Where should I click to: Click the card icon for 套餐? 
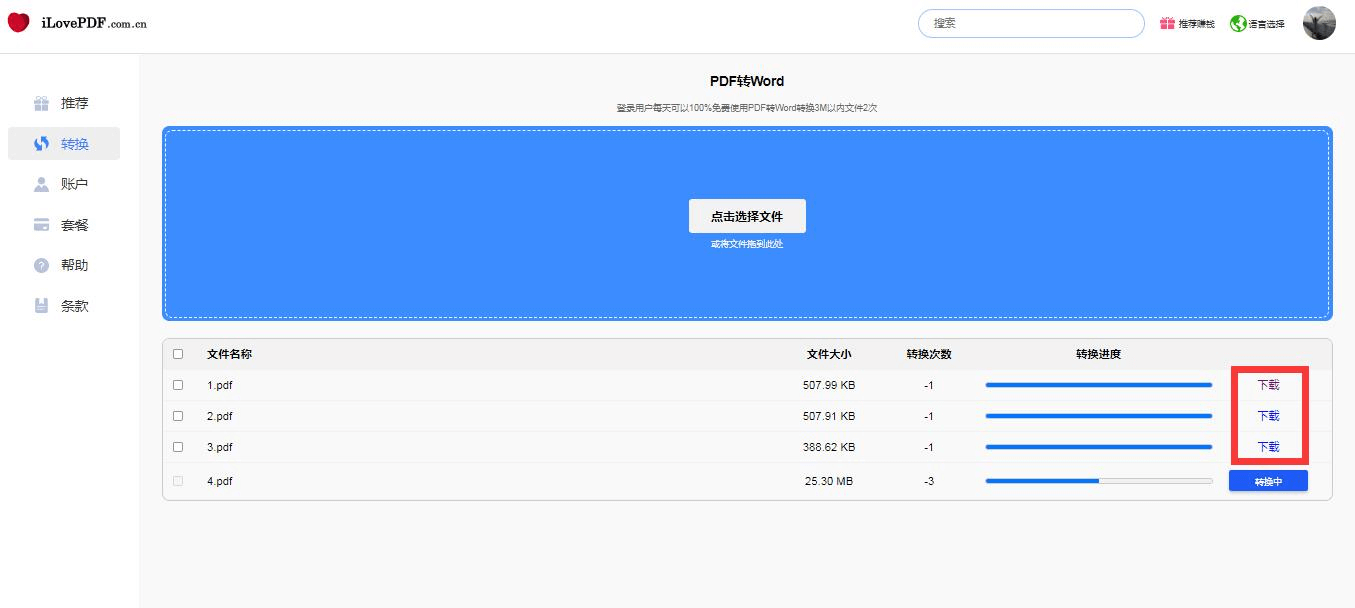pyautogui.click(x=41, y=225)
